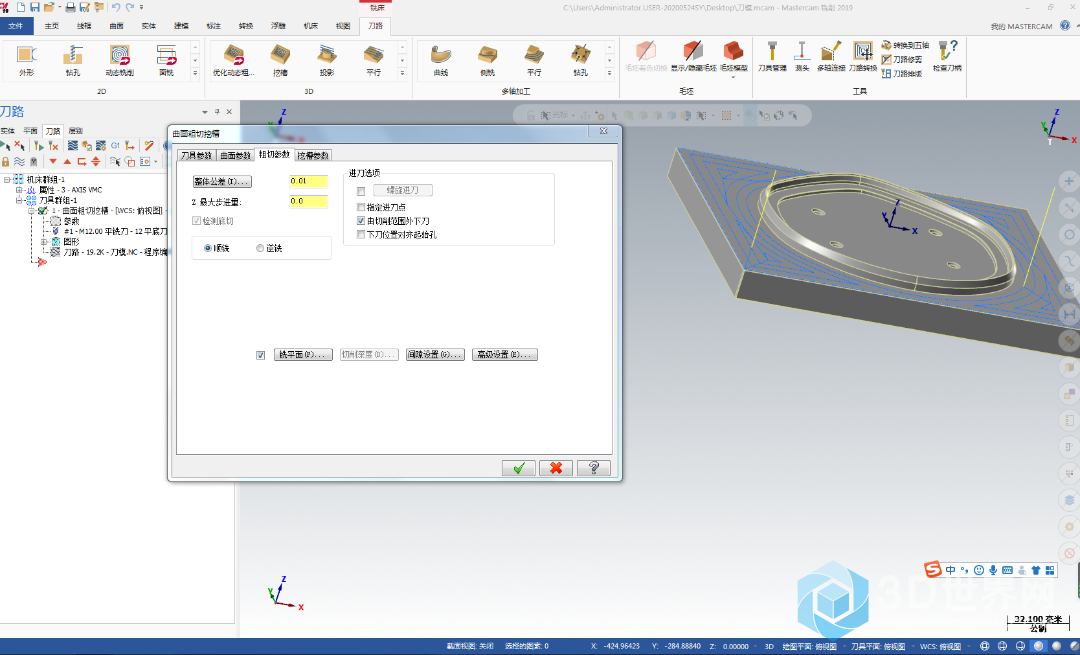Select the 3D 挖槽 pocket icon

point(280,60)
